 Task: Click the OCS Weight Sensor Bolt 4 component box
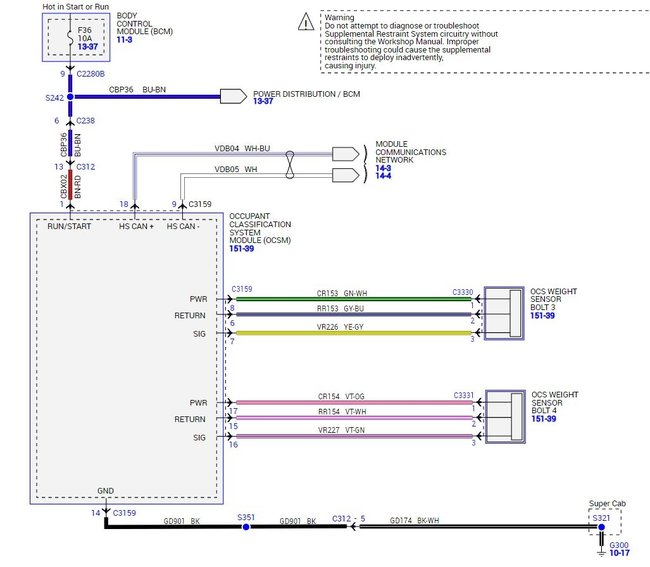coord(505,417)
